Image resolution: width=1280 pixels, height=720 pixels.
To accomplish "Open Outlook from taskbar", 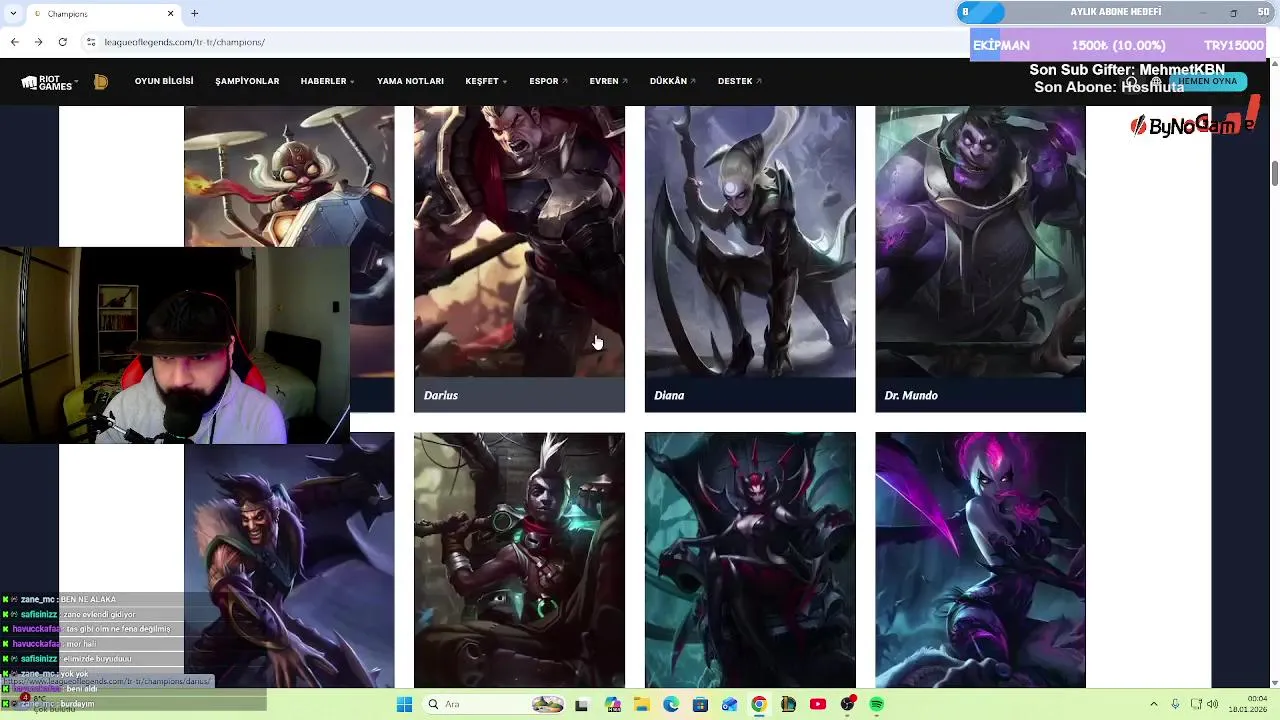I will pyautogui.click(x=730, y=705).
